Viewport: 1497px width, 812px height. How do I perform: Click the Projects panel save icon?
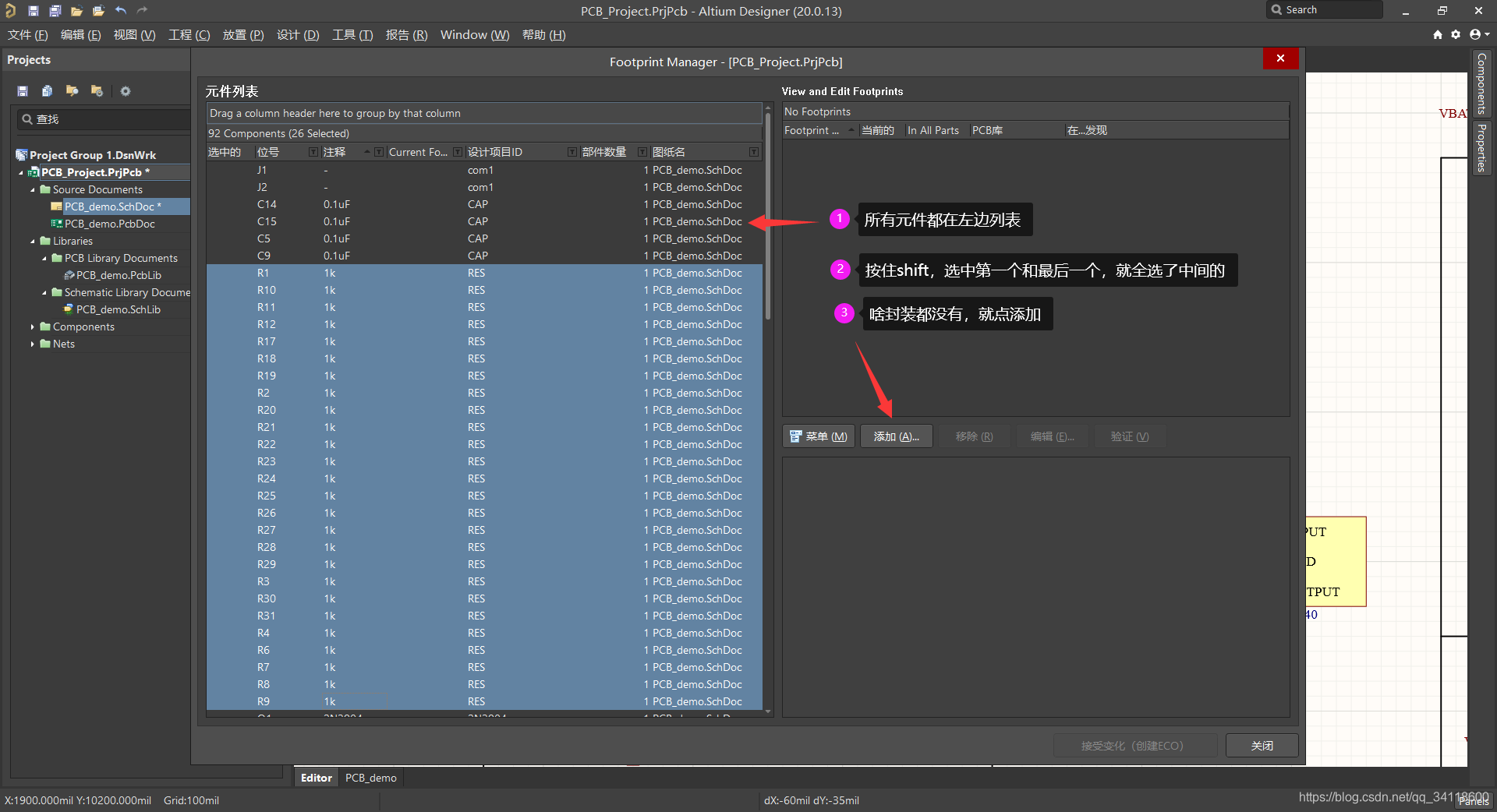(x=23, y=91)
